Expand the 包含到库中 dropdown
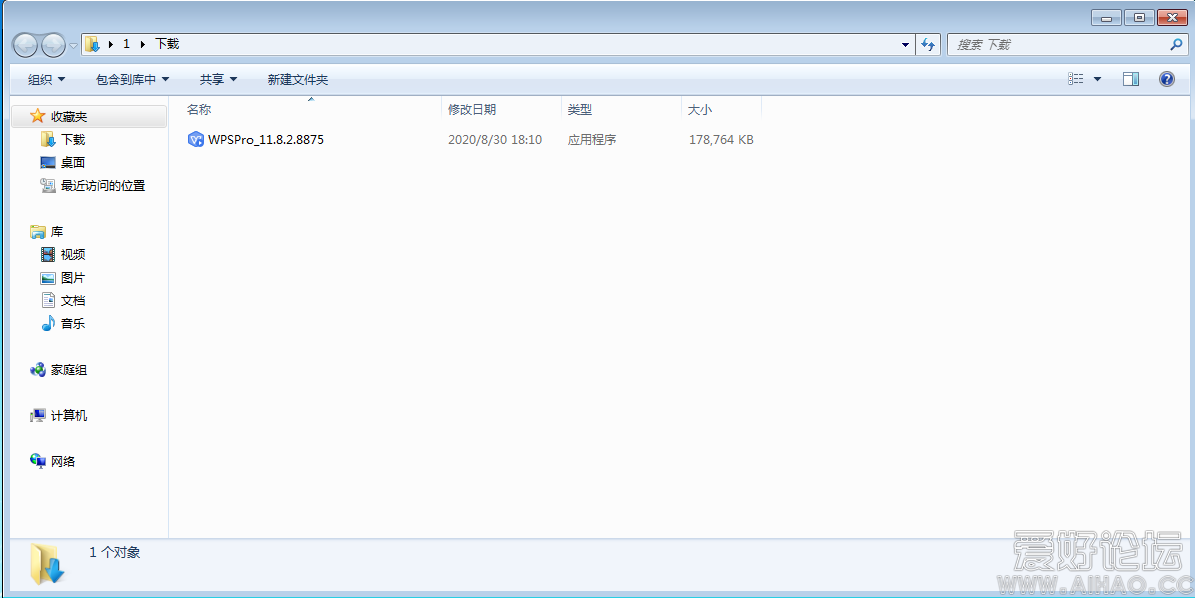The image size is (1195, 598). tap(132, 79)
